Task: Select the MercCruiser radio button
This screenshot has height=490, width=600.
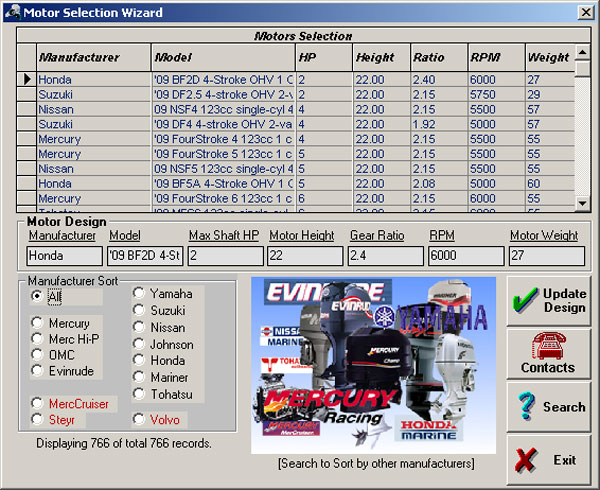Action: point(37,403)
